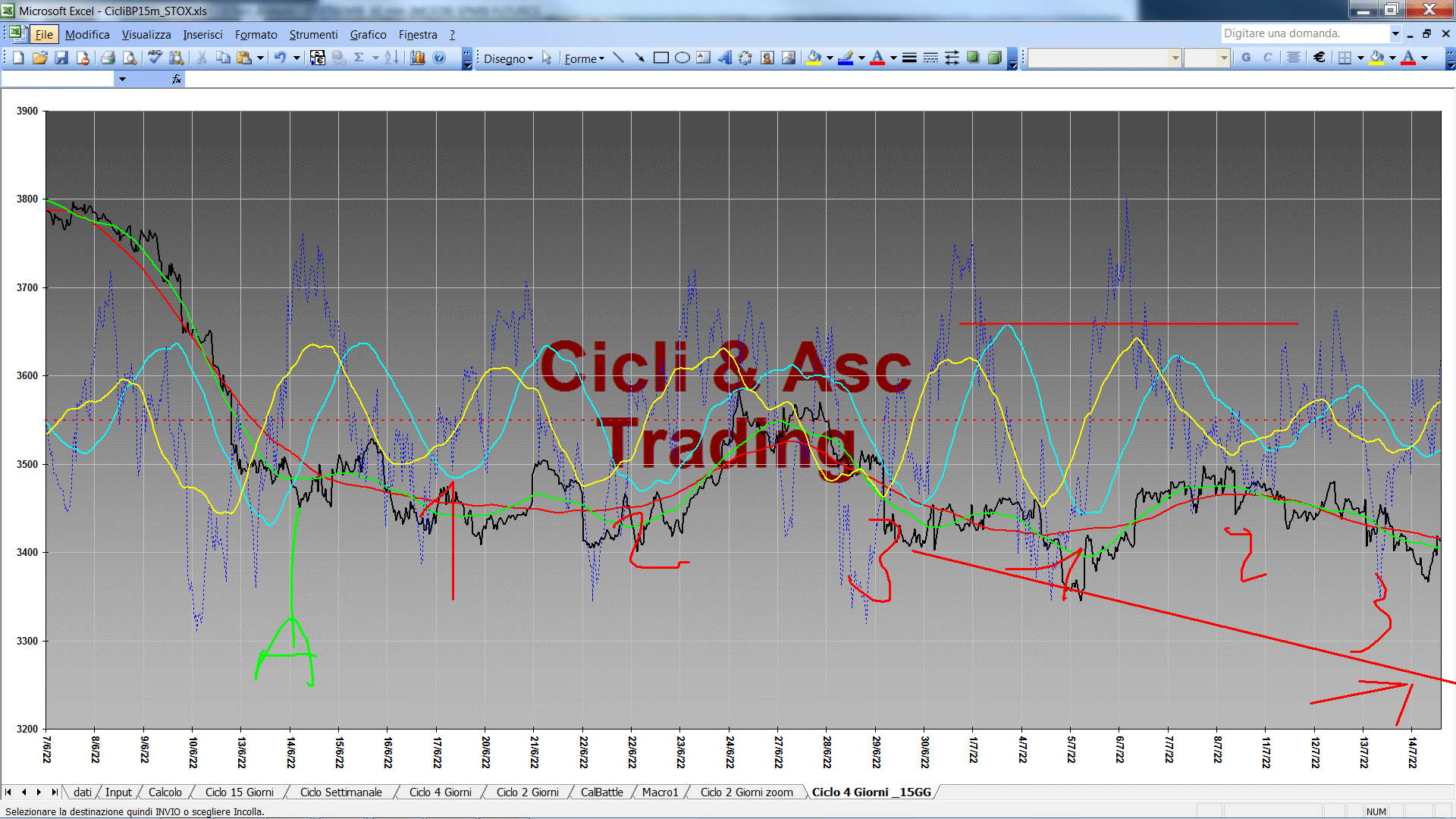This screenshot has width=1456, height=819.
Task: Select the Select Objects pointer tool
Action: [547, 58]
